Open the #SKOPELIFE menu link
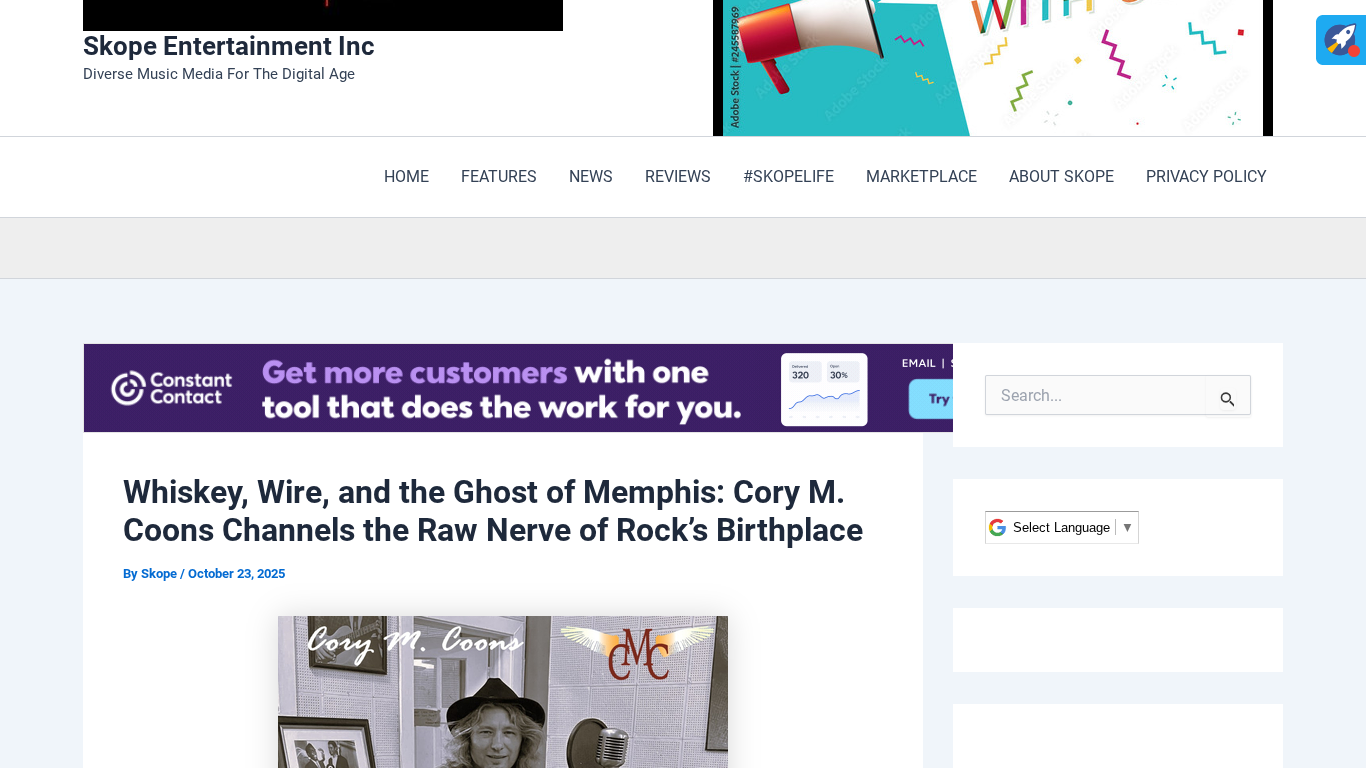The height and width of the screenshot is (768, 1366). click(788, 177)
